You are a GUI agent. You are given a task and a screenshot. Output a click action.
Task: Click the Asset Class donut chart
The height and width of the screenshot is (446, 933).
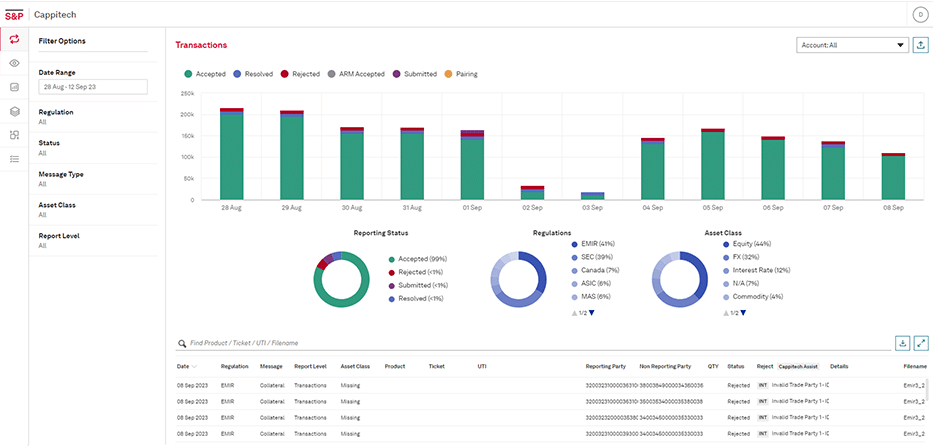tap(680, 279)
